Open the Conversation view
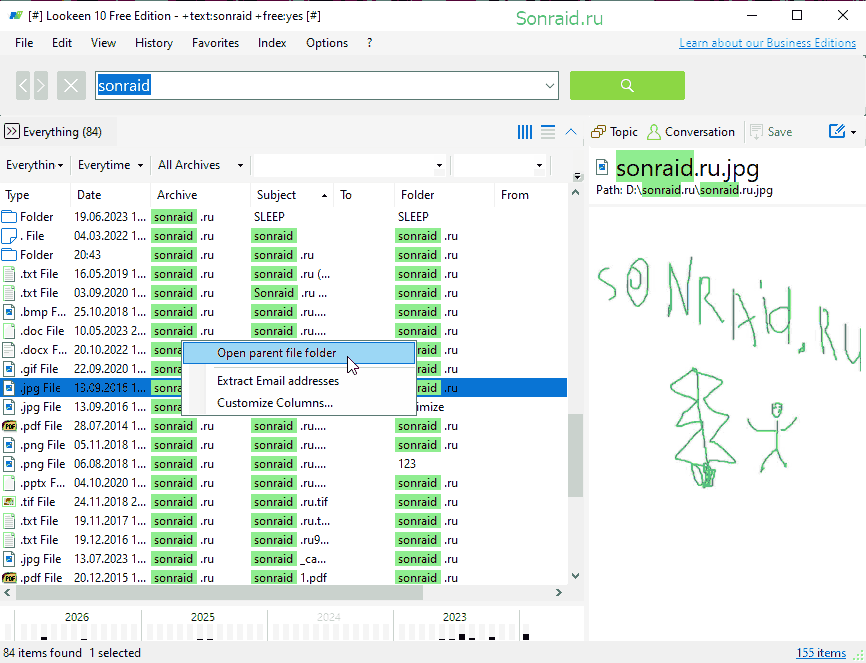 [x=690, y=132]
